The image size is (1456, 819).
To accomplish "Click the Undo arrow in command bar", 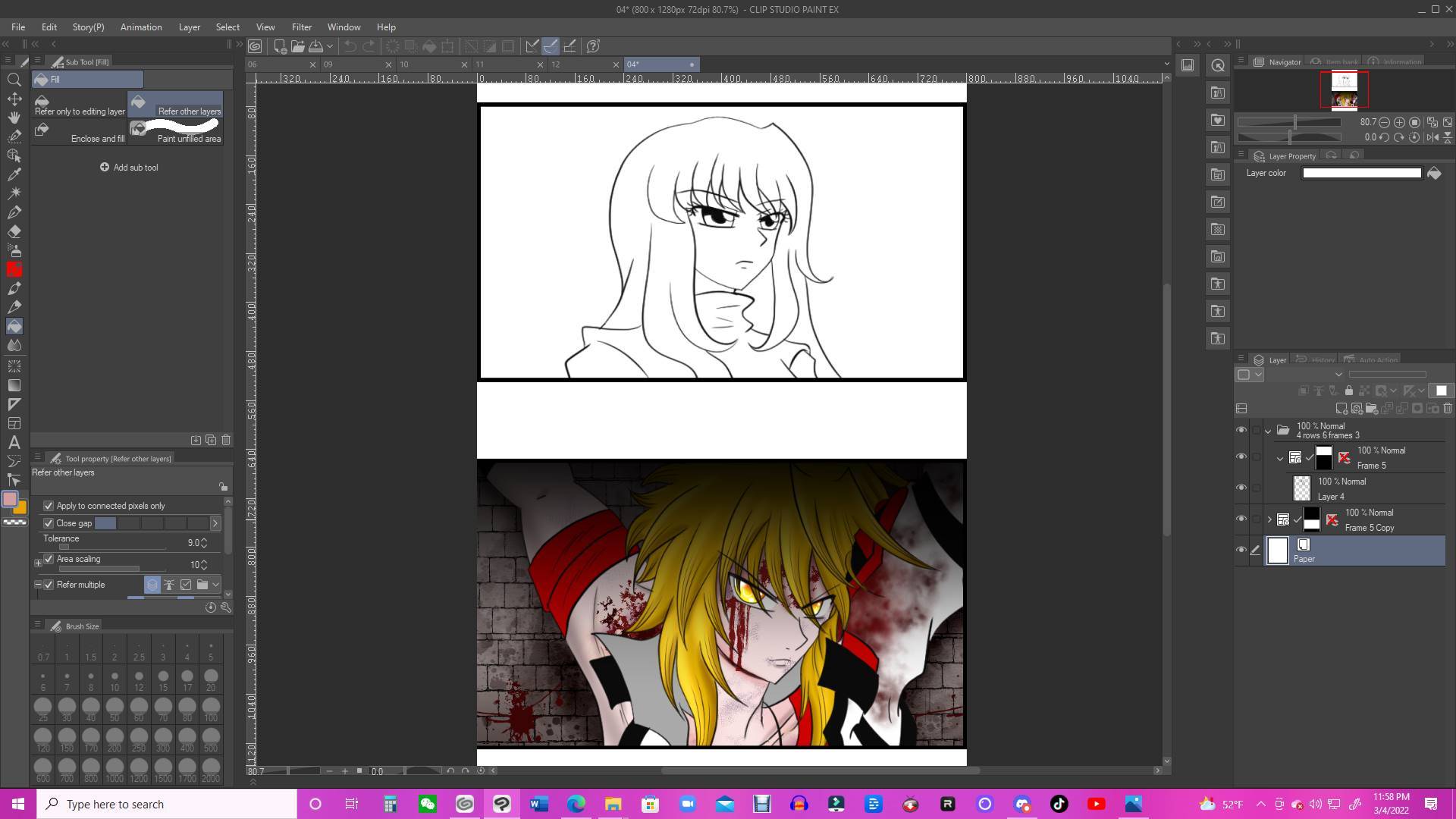I will 350,46.
